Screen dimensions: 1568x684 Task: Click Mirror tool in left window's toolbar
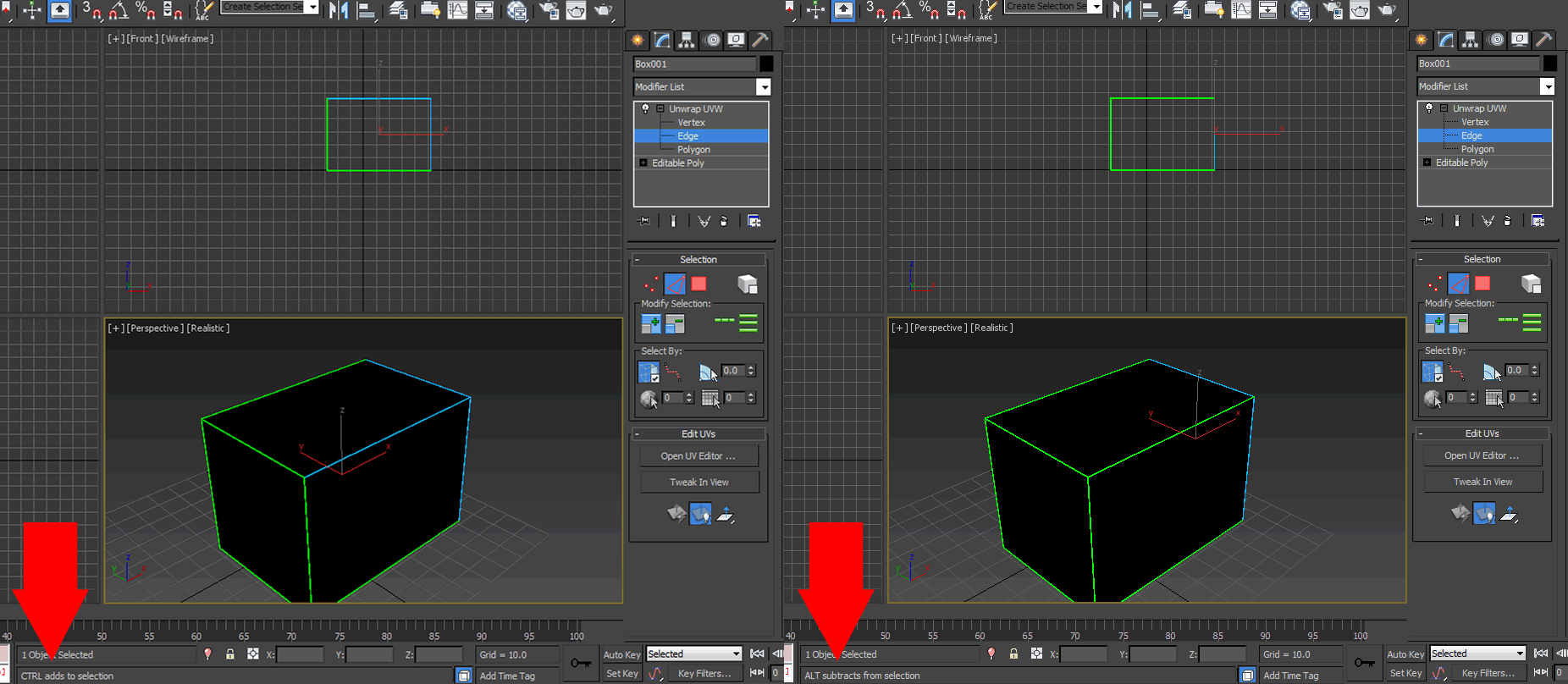pos(339,10)
